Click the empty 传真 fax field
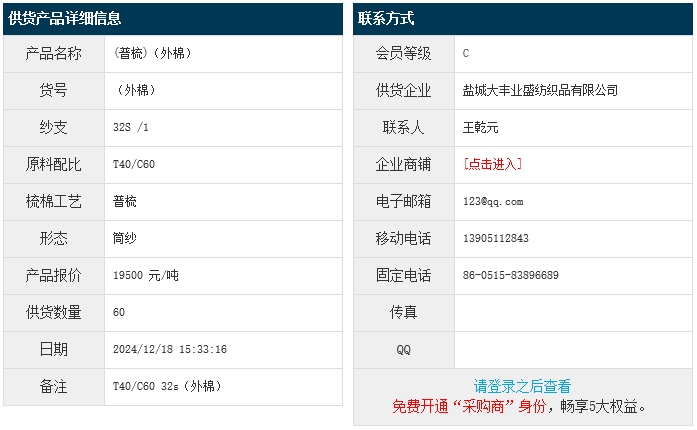The width and height of the screenshot is (697, 430). [572, 312]
